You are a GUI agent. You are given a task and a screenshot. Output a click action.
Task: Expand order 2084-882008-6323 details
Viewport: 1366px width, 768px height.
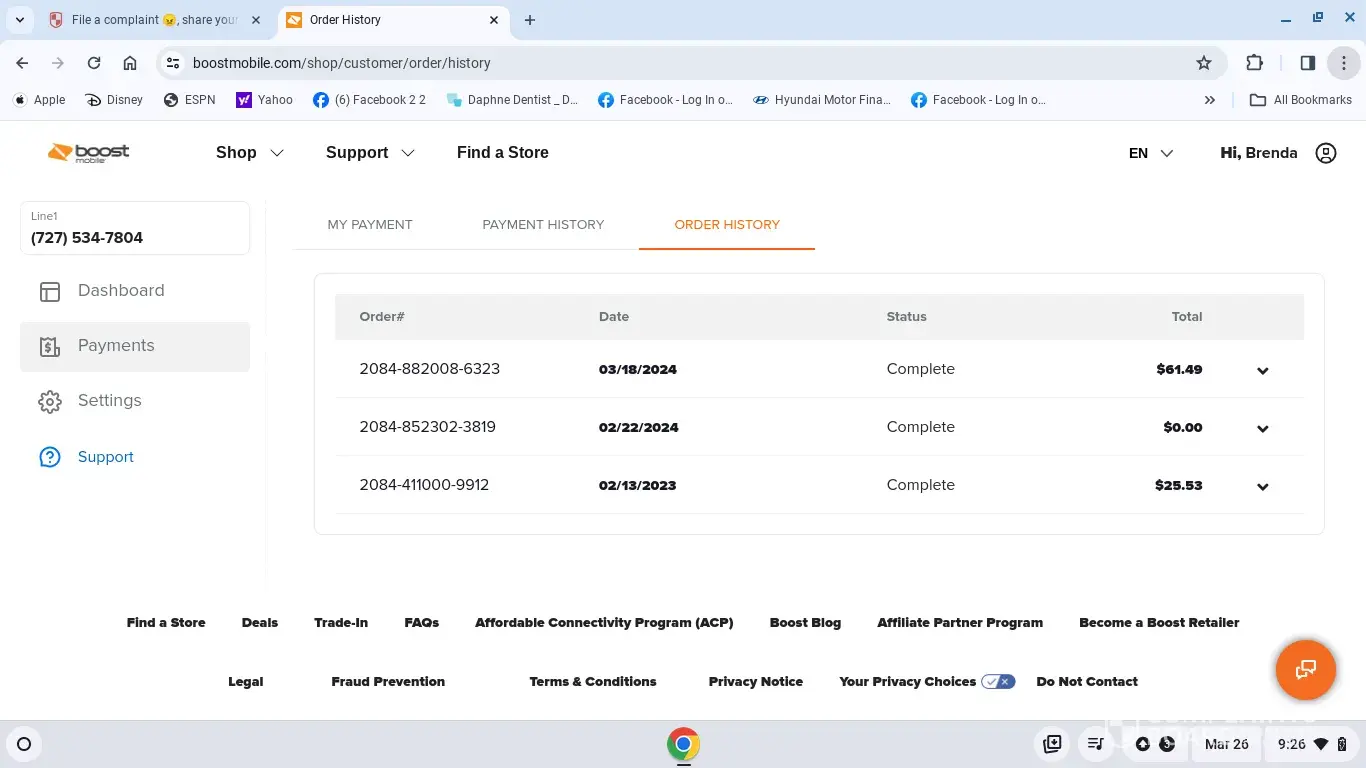coord(1262,370)
